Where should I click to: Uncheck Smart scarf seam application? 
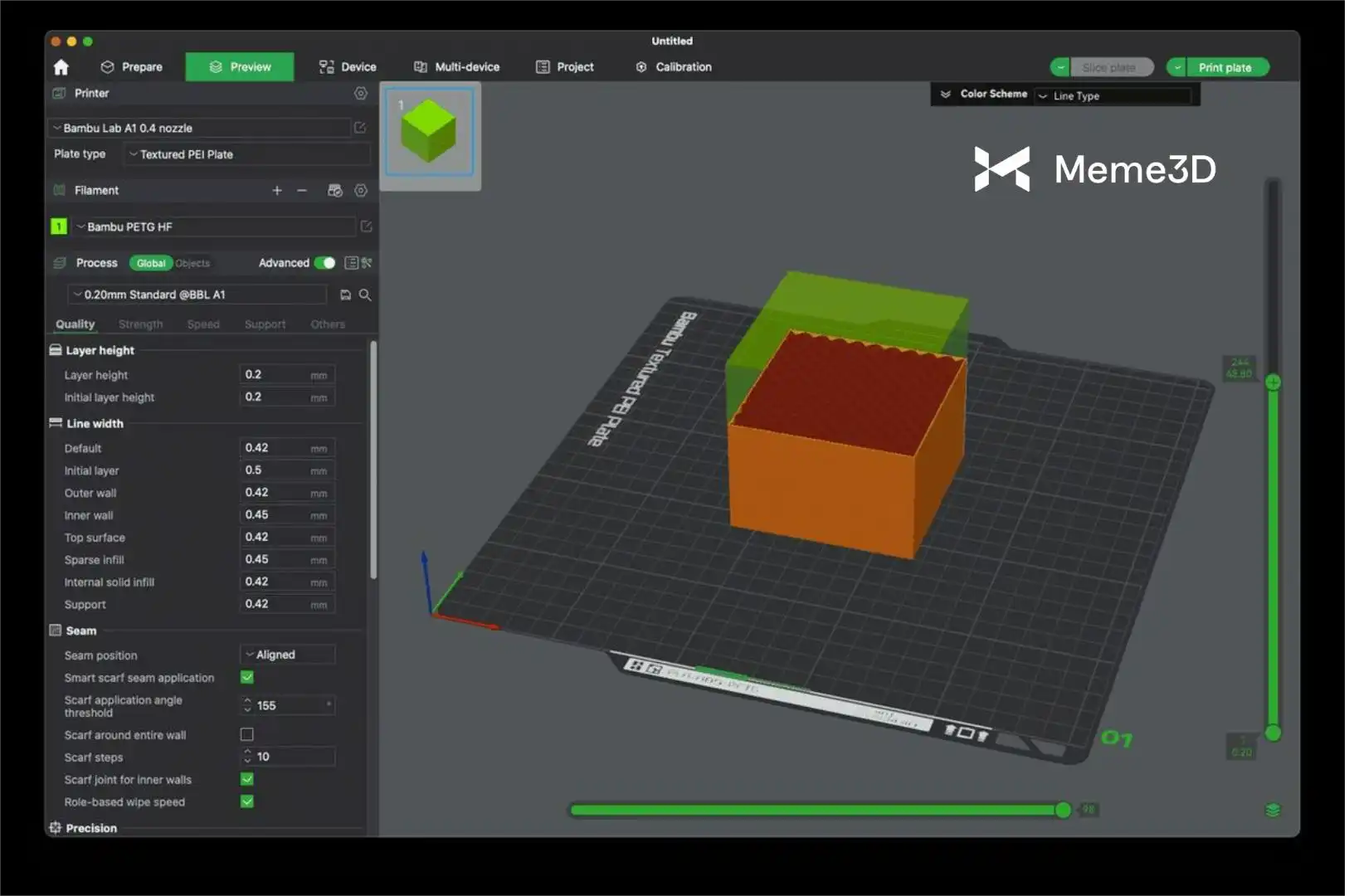[247, 677]
